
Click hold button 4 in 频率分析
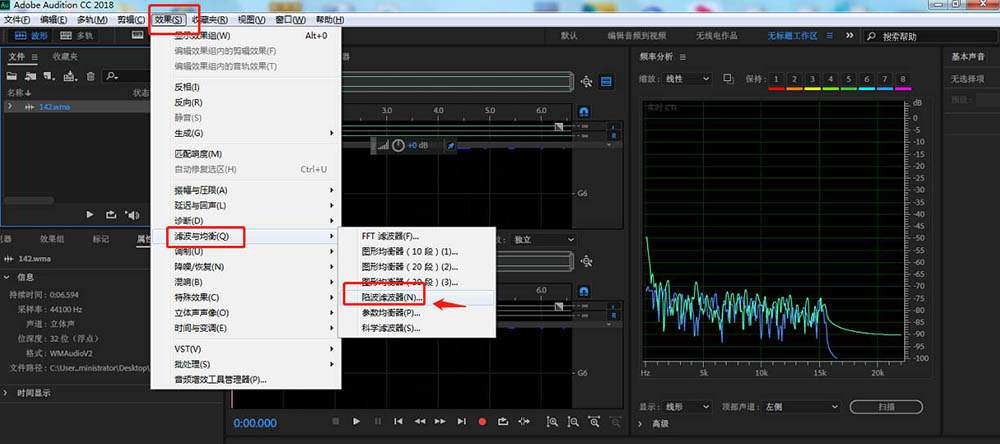click(830, 80)
